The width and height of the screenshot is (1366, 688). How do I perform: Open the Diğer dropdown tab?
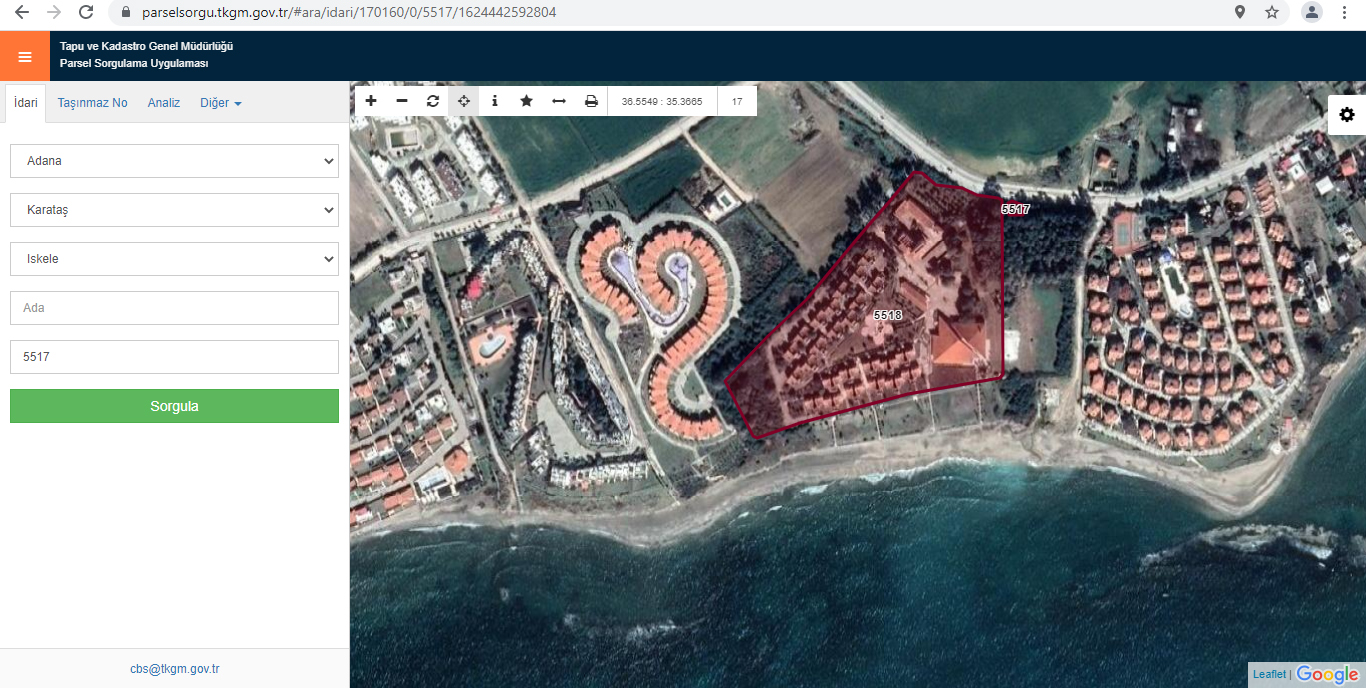point(220,103)
